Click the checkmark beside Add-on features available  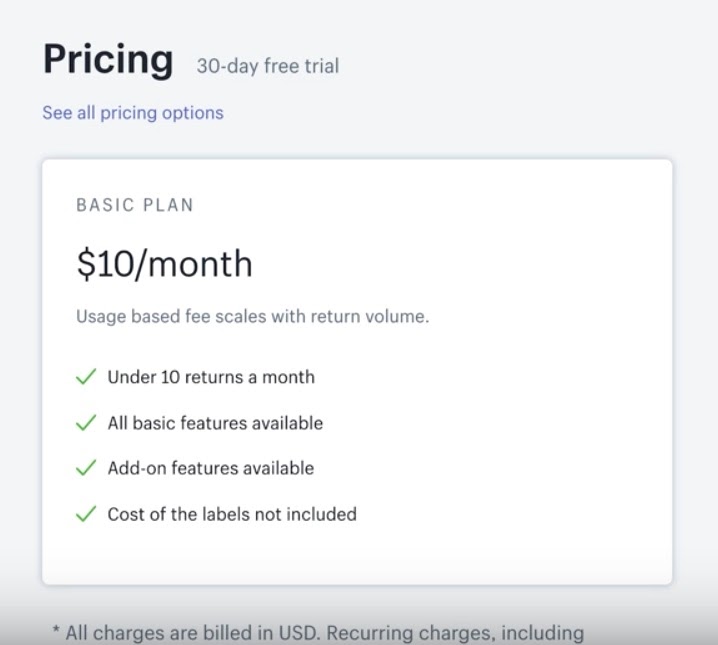pos(86,468)
